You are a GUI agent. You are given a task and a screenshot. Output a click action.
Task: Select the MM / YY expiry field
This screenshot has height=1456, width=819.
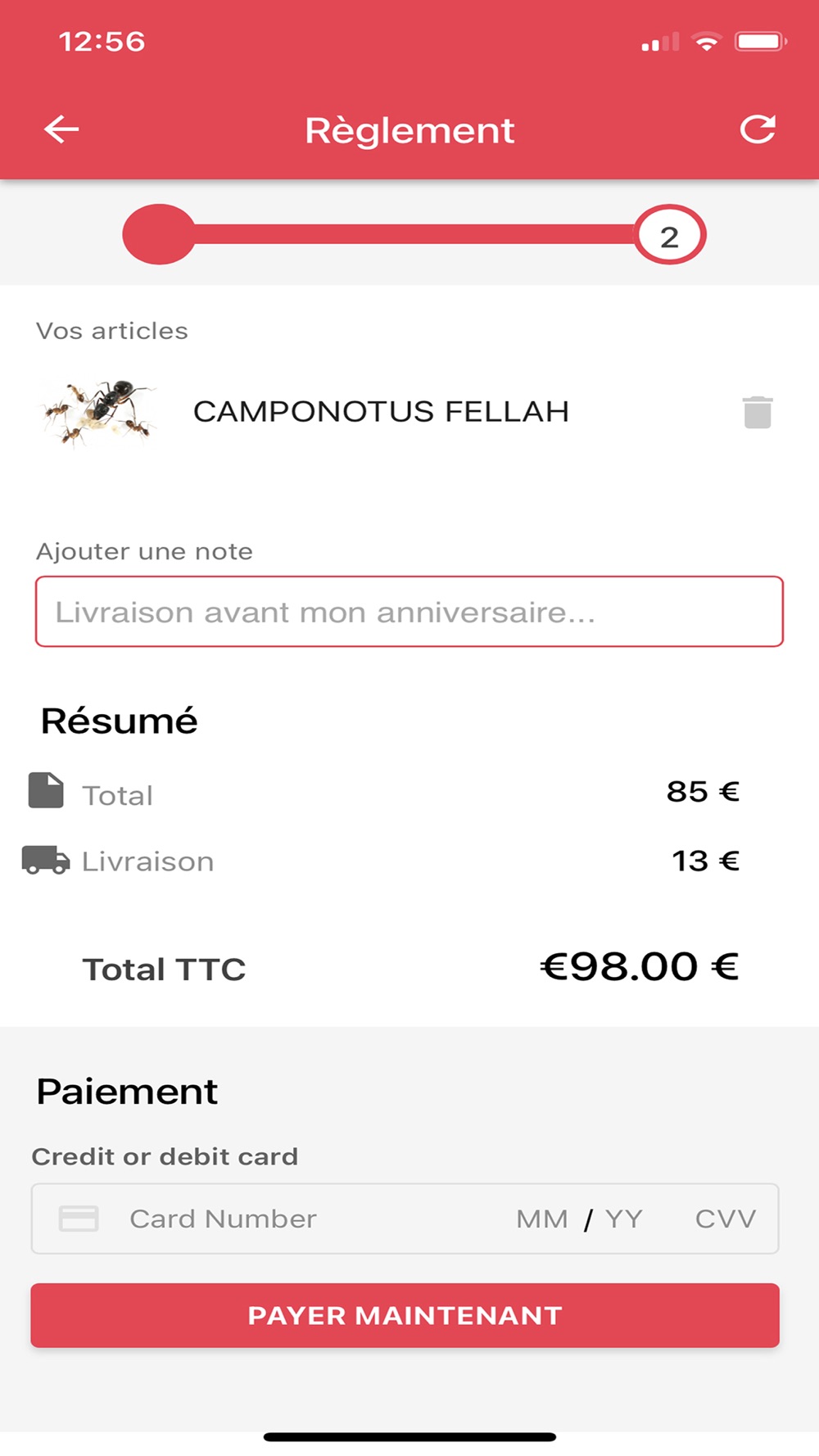579,1219
